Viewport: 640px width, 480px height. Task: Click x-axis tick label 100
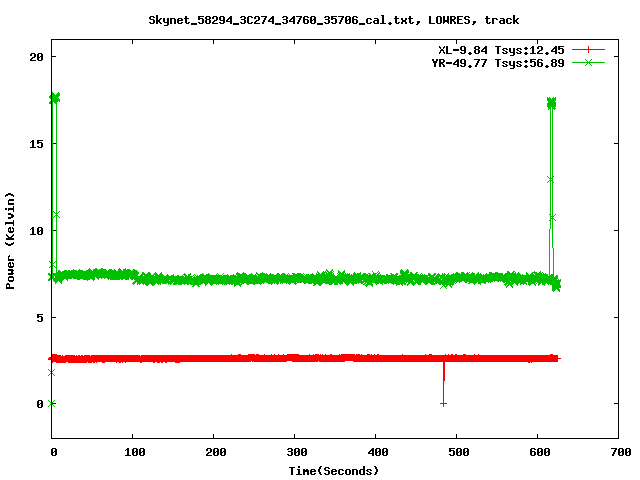click(135, 452)
